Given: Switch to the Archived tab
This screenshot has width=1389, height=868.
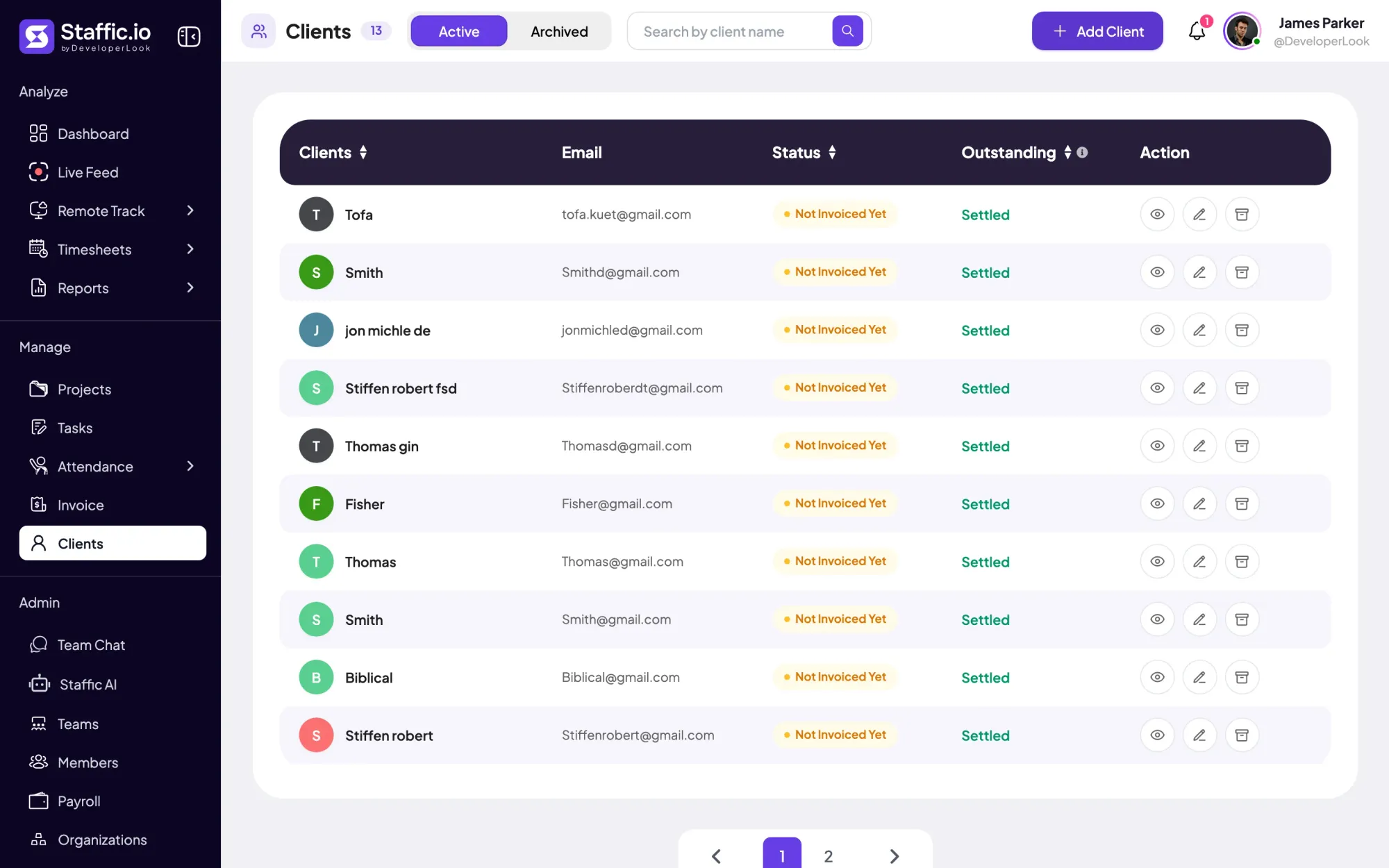Looking at the screenshot, I should [559, 31].
